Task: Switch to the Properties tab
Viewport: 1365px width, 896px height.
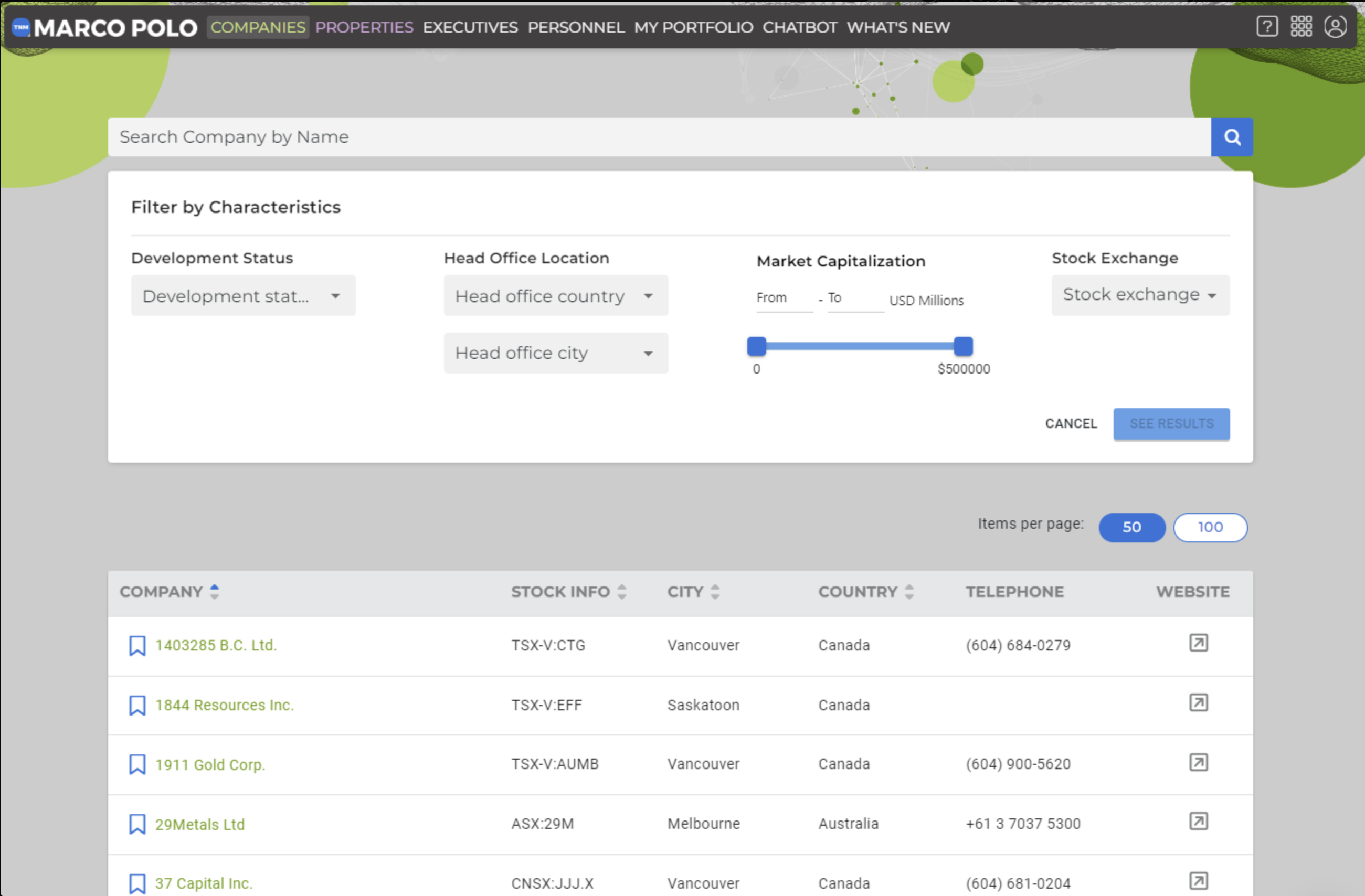Action: 364,27
